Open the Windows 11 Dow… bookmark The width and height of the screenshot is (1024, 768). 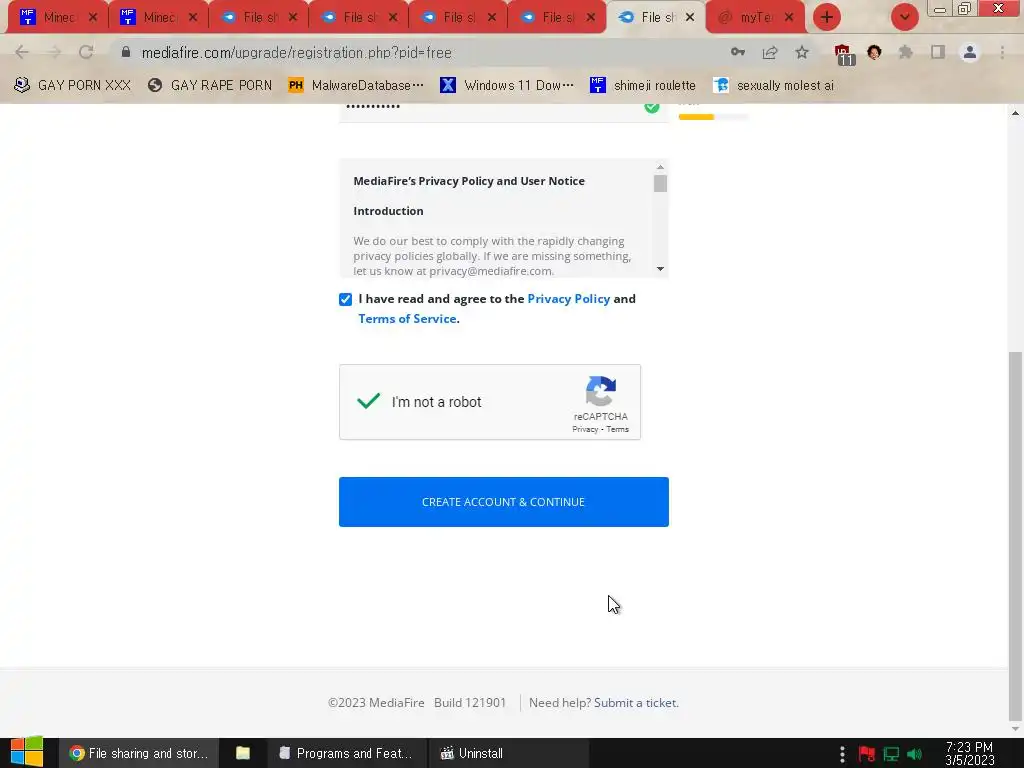[x=507, y=86]
